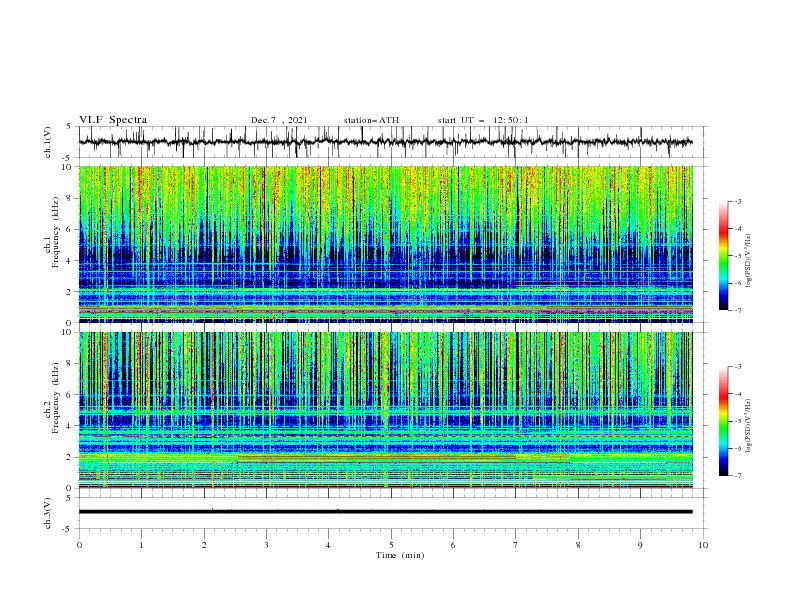Click the ch.2 spectrogram panel
The height and width of the screenshot is (612, 792).
pos(386,410)
